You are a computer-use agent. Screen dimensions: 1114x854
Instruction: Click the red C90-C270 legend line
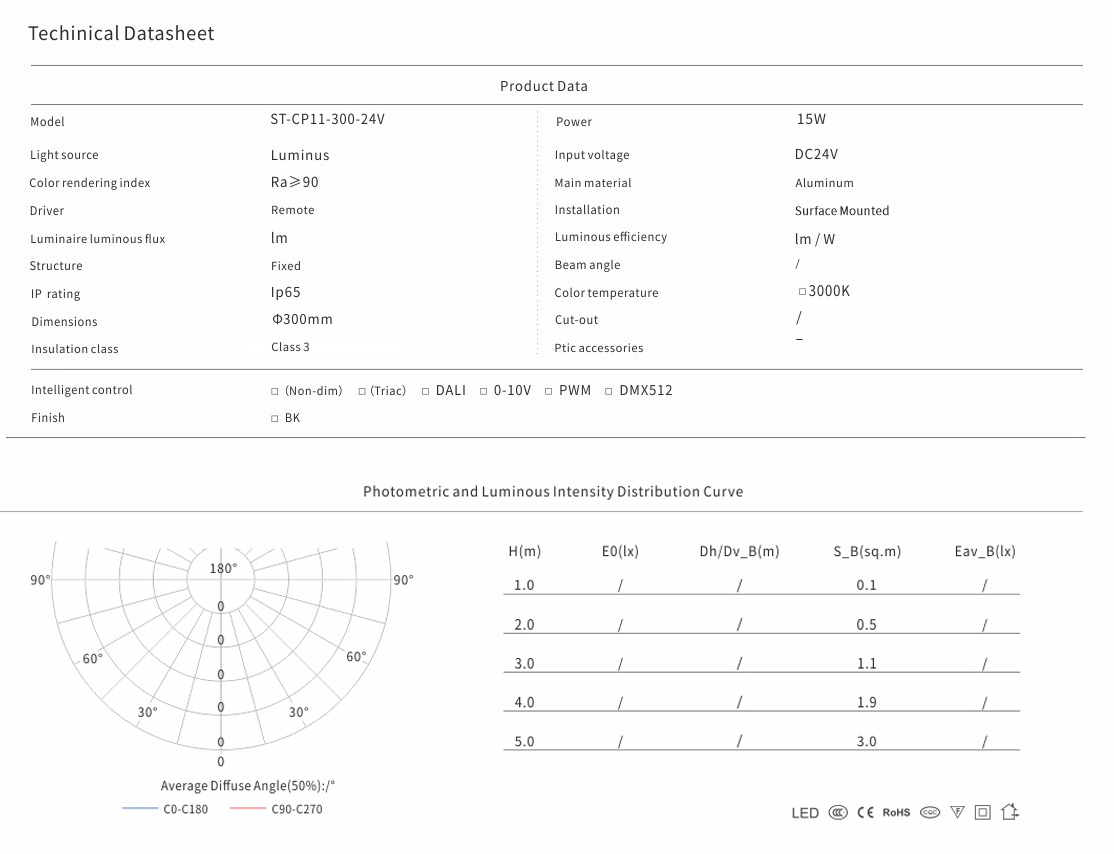click(247, 808)
